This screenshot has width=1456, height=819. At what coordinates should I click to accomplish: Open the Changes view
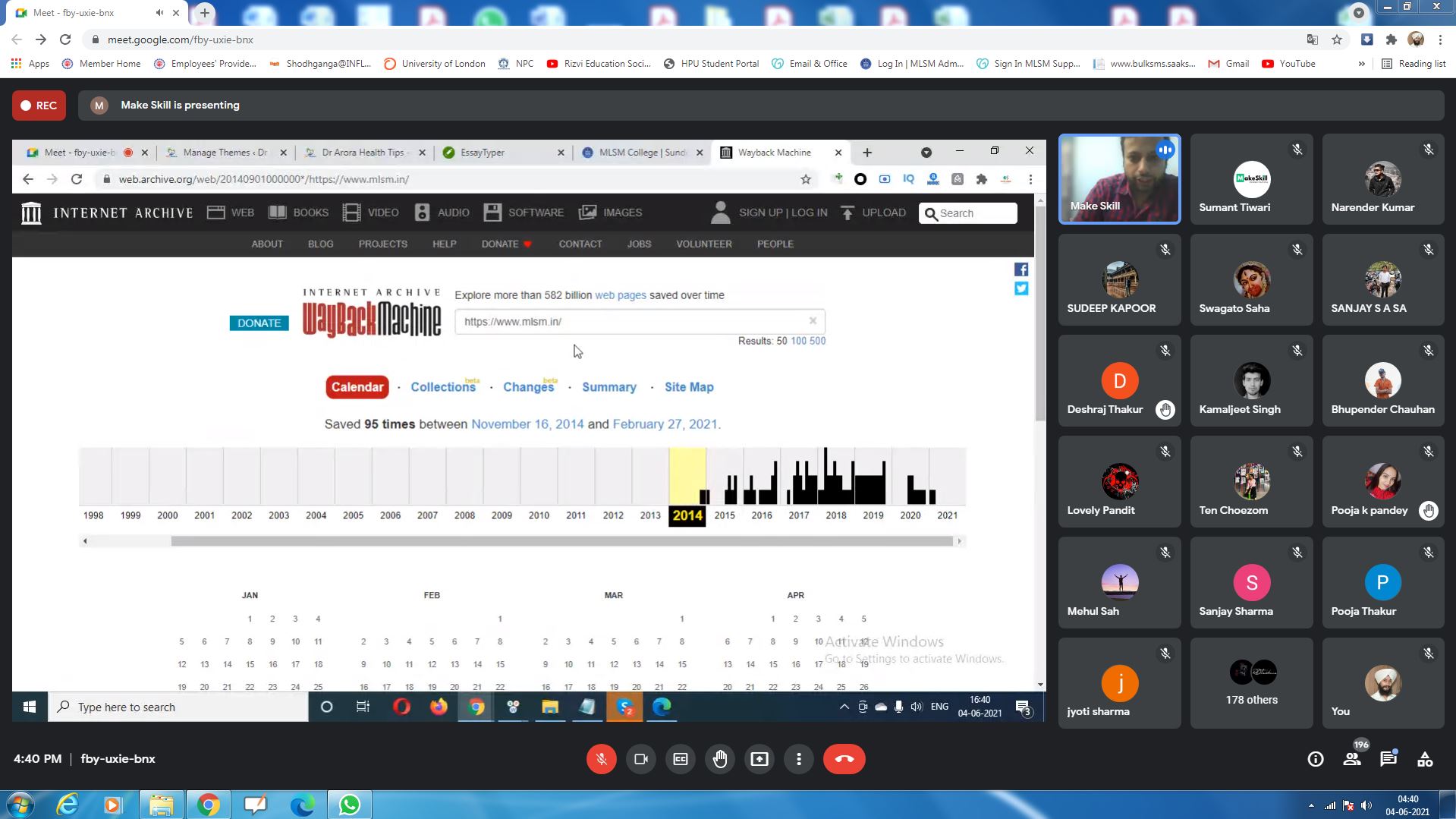[528, 387]
